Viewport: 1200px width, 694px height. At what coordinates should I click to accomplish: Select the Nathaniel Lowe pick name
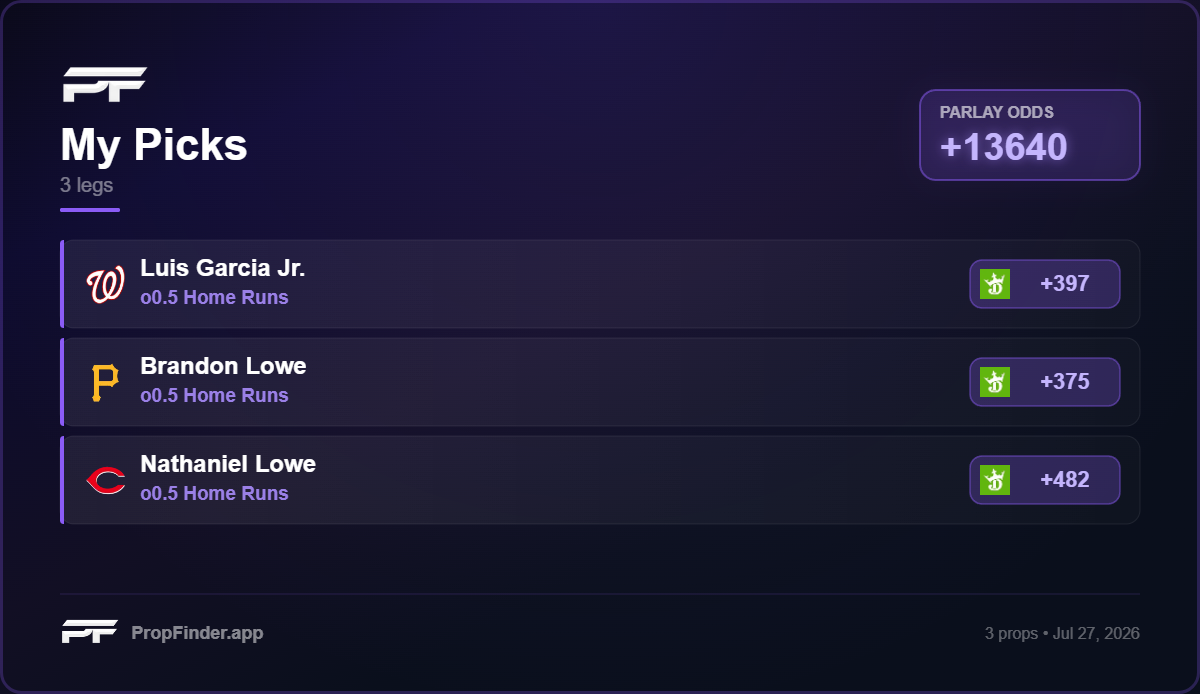(228, 464)
